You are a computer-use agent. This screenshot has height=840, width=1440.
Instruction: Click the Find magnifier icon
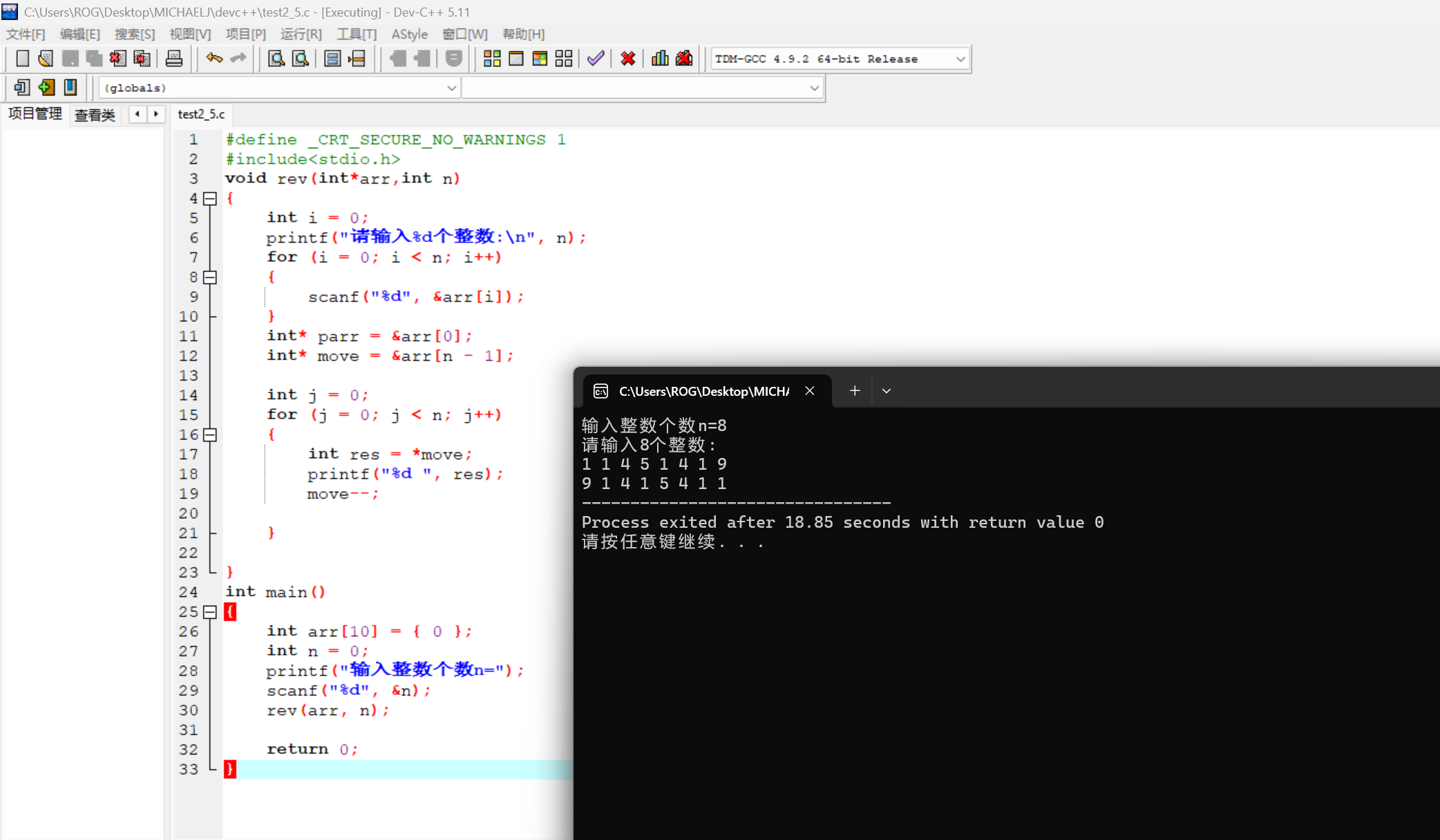click(x=276, y=59)
